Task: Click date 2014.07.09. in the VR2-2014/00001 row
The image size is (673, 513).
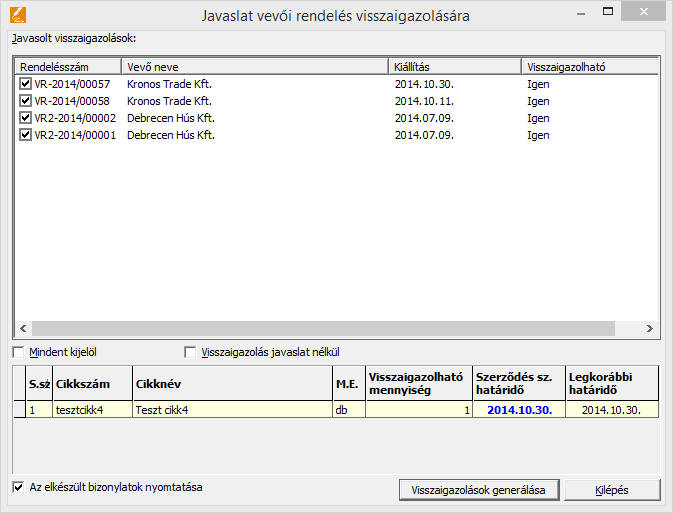Action: coord(424,135)
